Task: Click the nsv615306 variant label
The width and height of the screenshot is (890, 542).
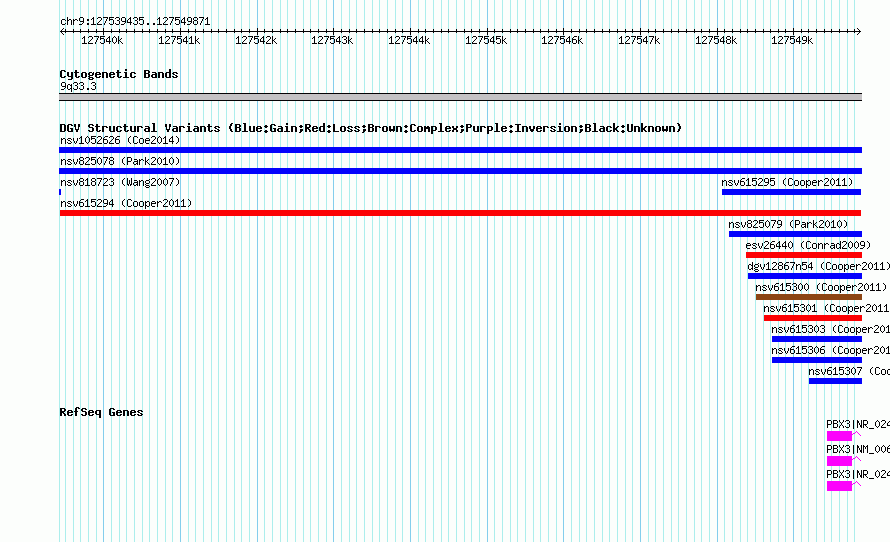Action: [x=830, y=350]
